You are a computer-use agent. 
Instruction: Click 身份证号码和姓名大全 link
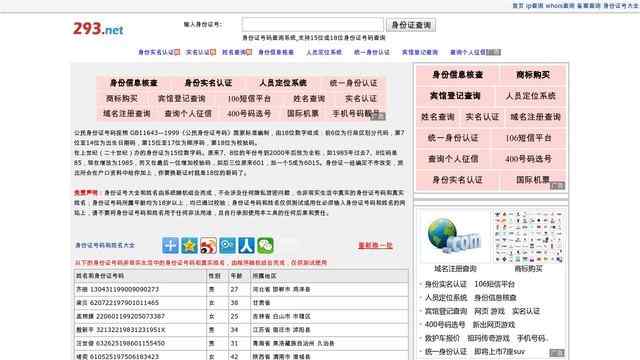coord(104,245)
